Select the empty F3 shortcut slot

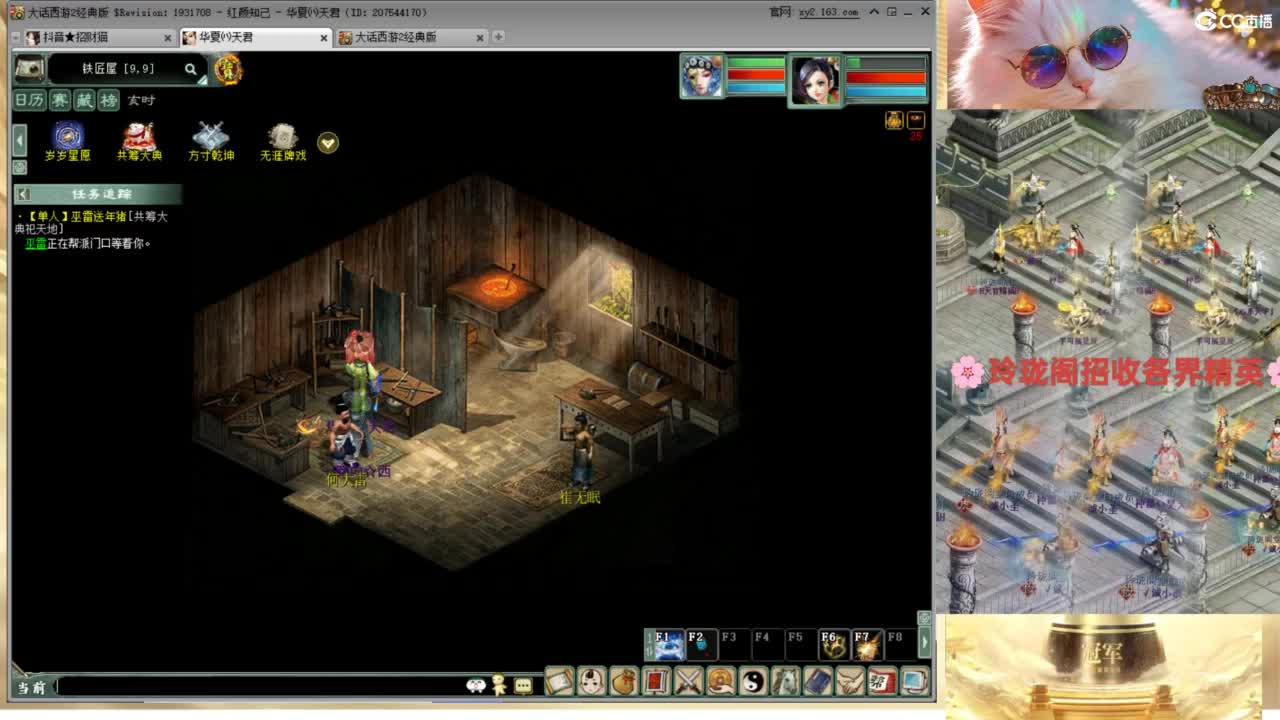(735, 644)
